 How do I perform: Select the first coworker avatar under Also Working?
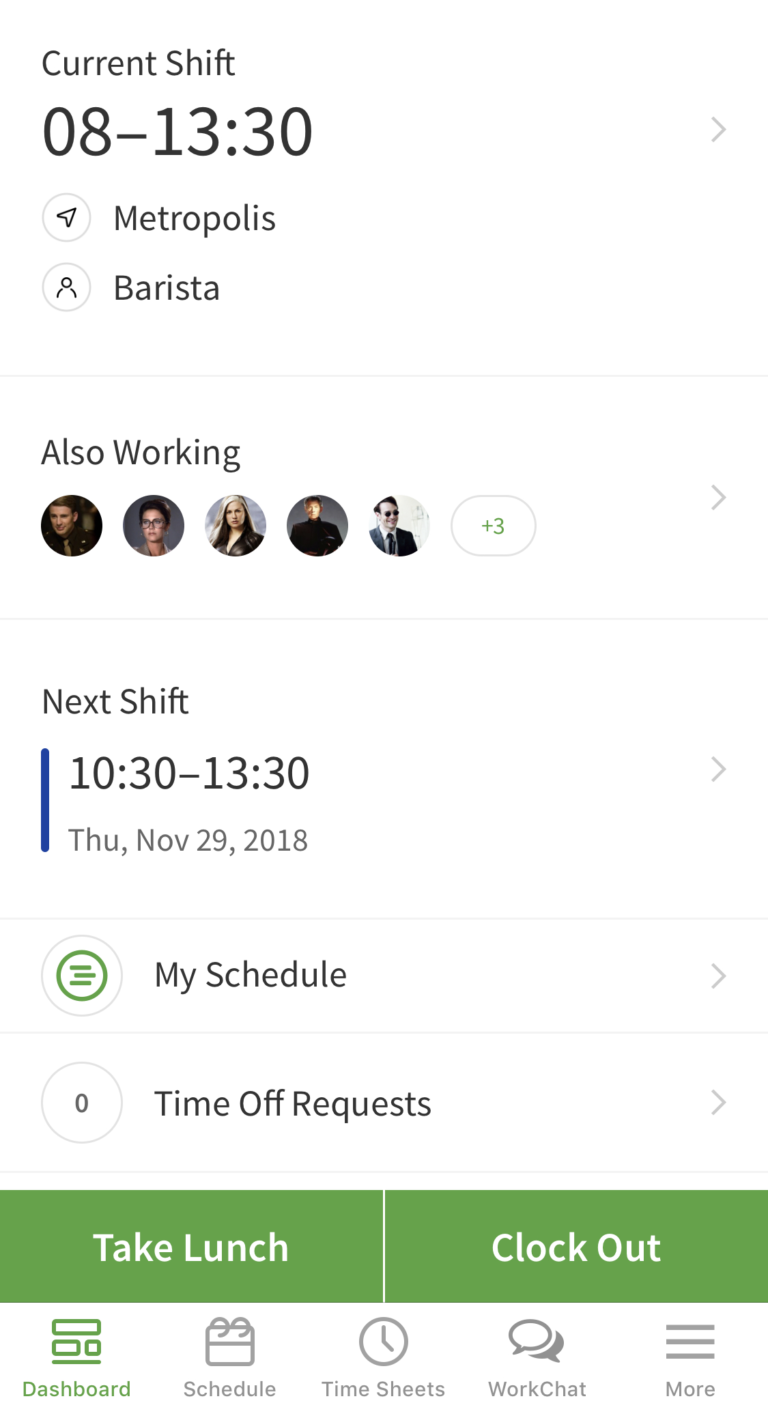[x=71, y=524]
